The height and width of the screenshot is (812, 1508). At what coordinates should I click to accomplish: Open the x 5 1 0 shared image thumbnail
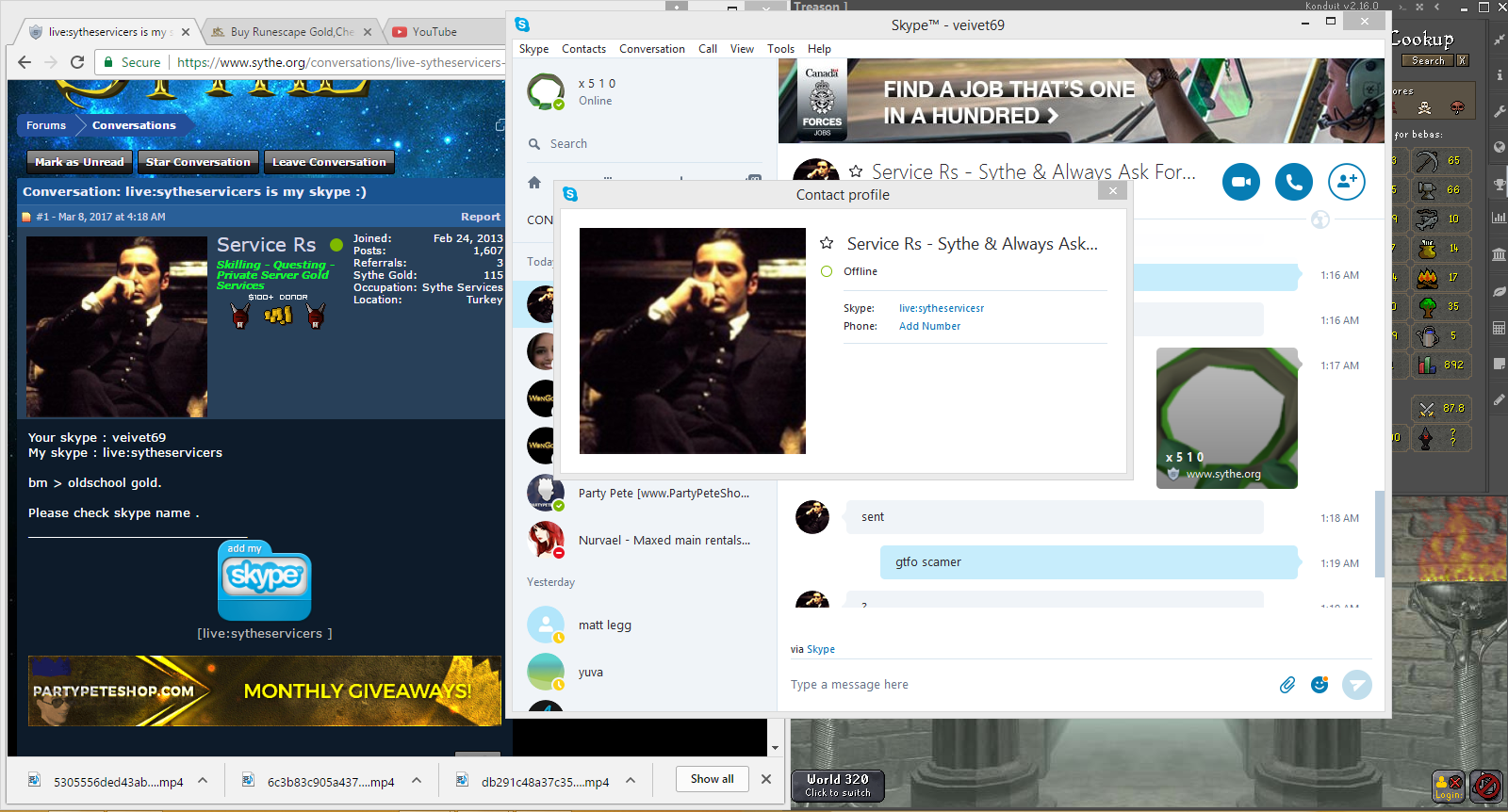(1226, 418)
